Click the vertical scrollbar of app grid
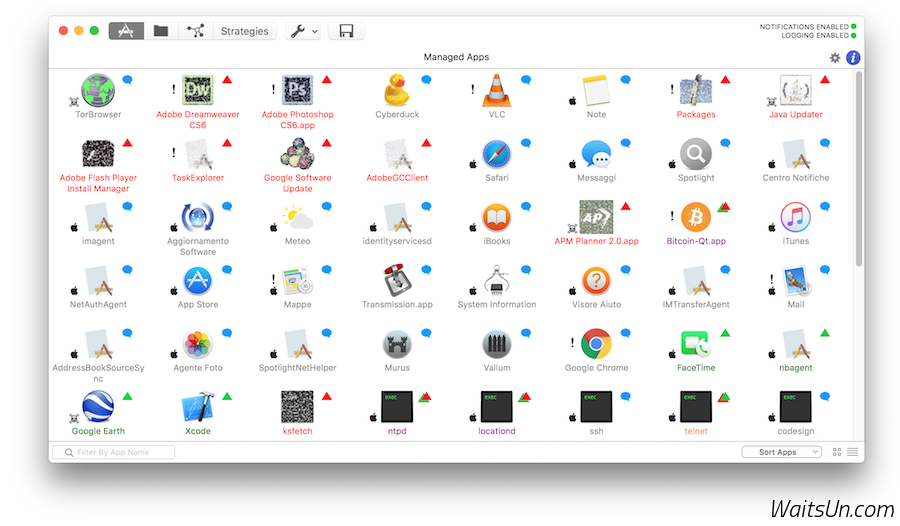The image size is (900, 526). pos(858,170)
